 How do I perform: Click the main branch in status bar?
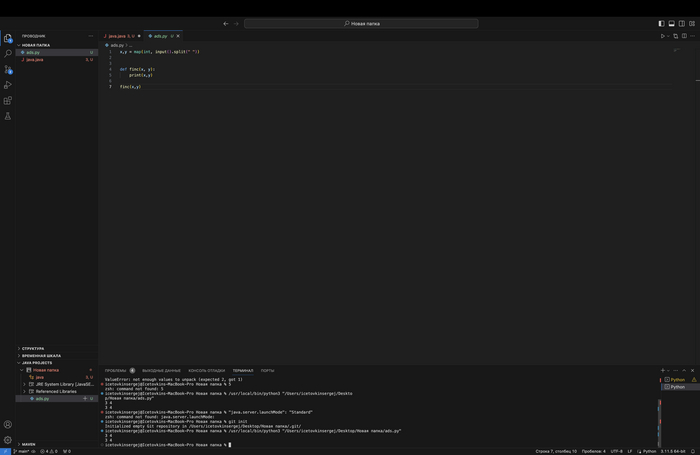[x=23, y=451]
